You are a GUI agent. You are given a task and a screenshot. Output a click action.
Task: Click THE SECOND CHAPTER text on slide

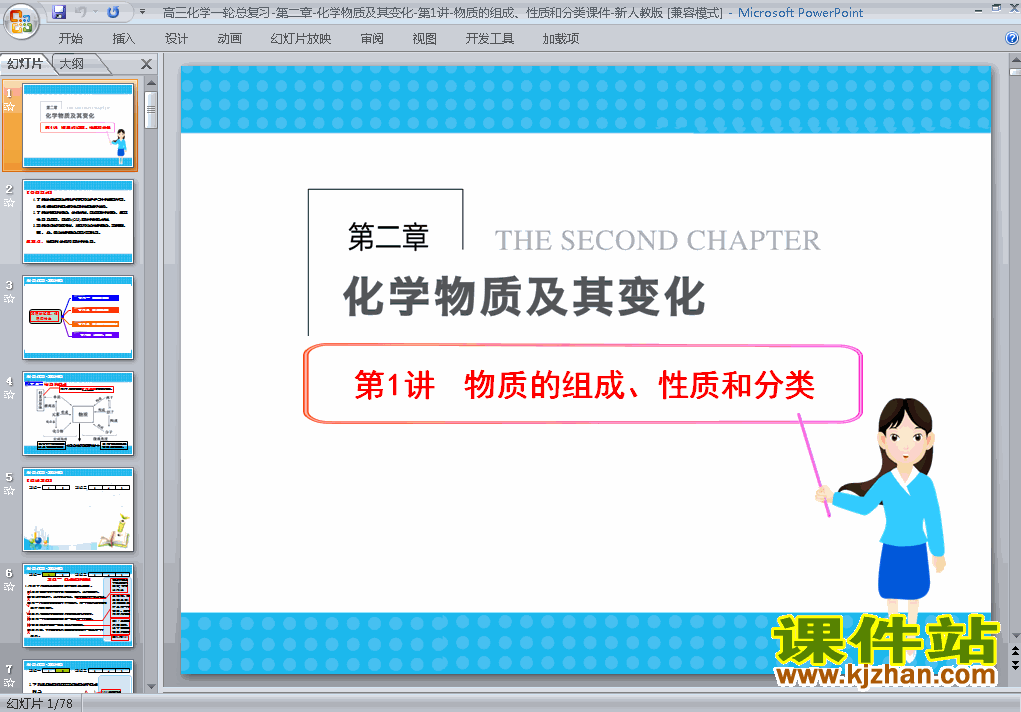click(657, 240)
